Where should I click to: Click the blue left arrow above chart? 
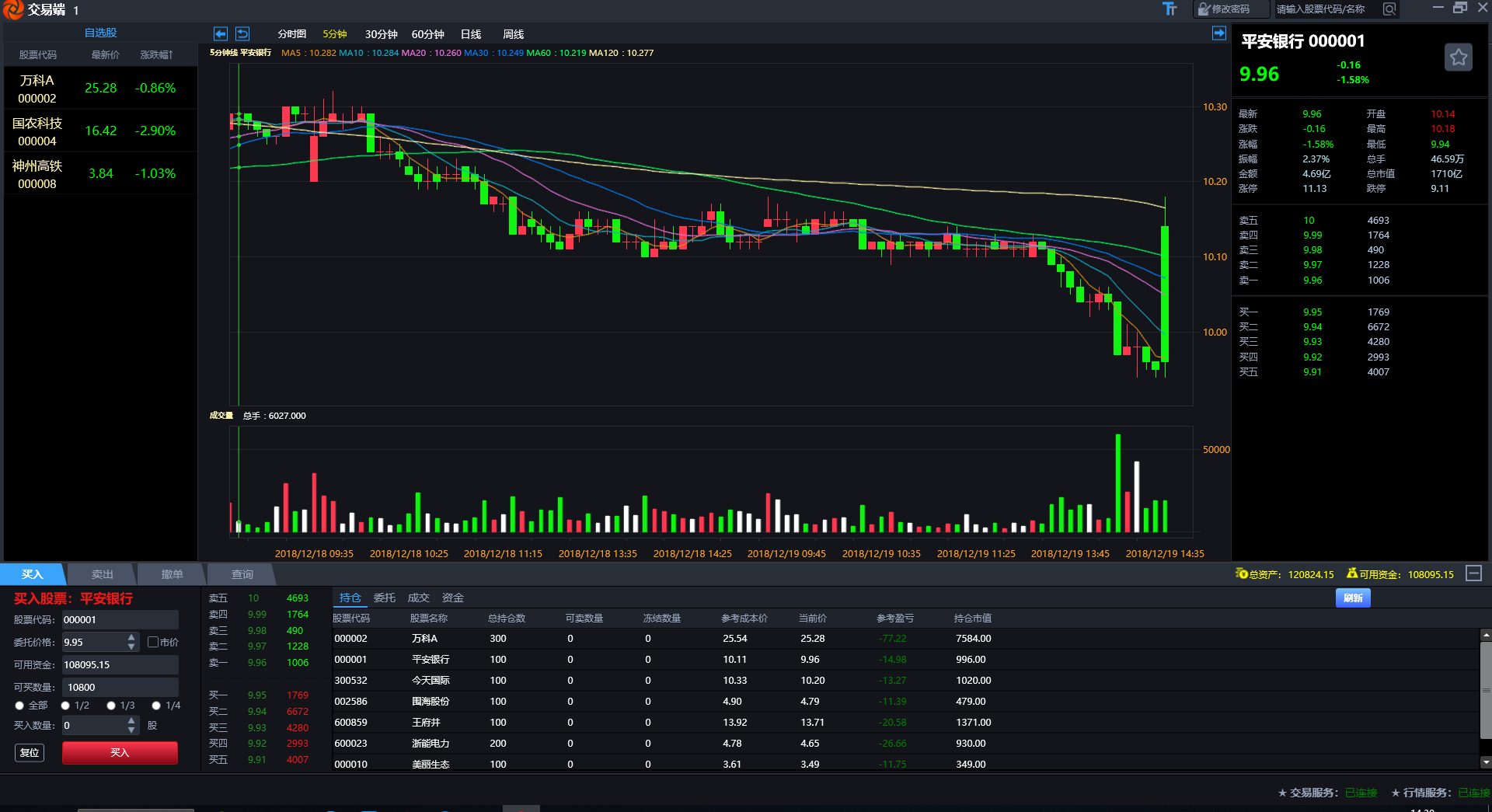point(221,33)
